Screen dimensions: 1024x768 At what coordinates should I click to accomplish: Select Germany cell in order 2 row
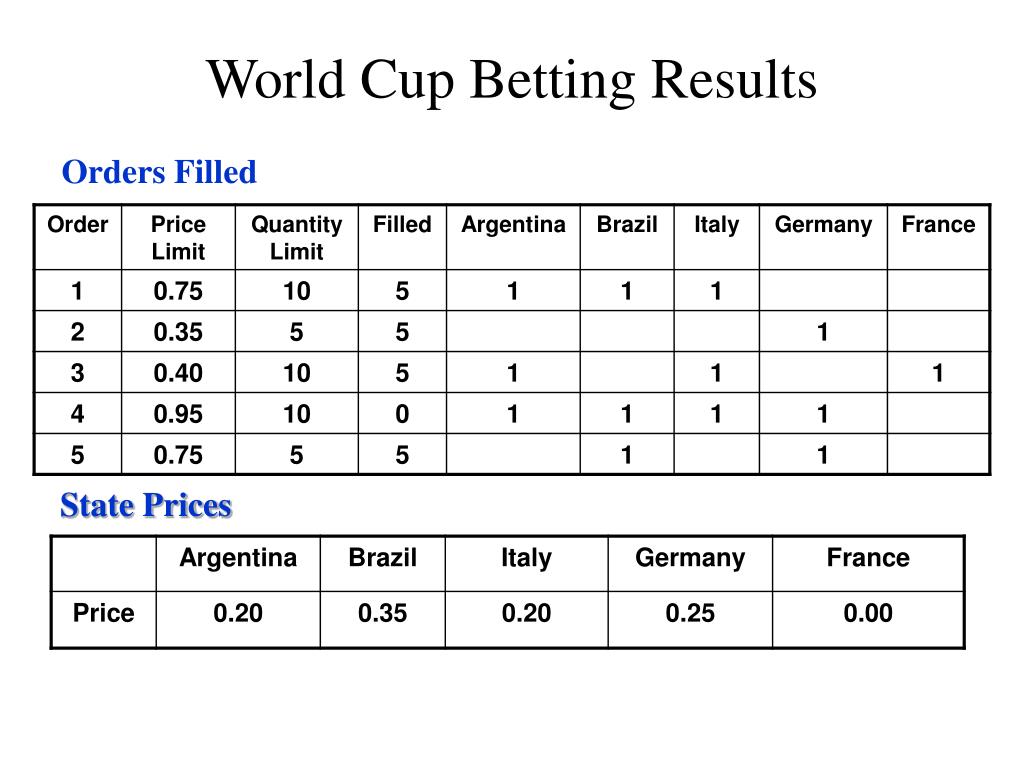click(823, 332)
